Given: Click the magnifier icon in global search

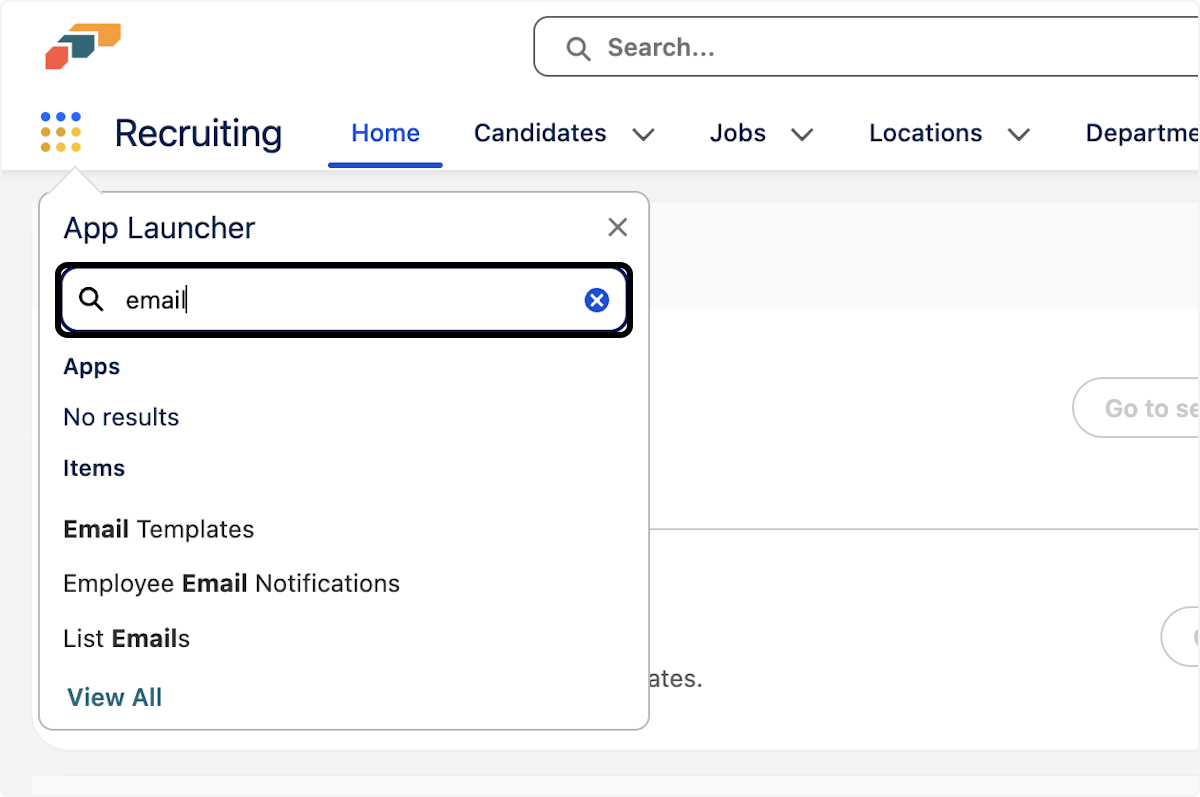Looking at the screenshot, I should (x=578, y=47).
